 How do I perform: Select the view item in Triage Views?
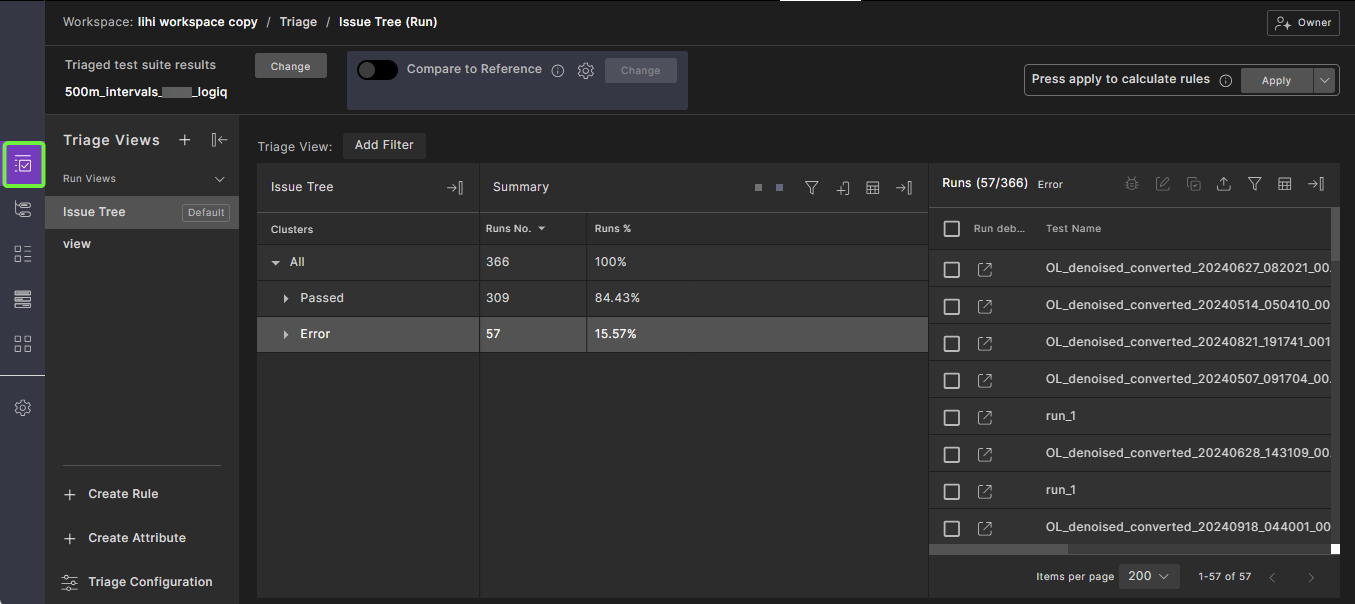(77, 244)
